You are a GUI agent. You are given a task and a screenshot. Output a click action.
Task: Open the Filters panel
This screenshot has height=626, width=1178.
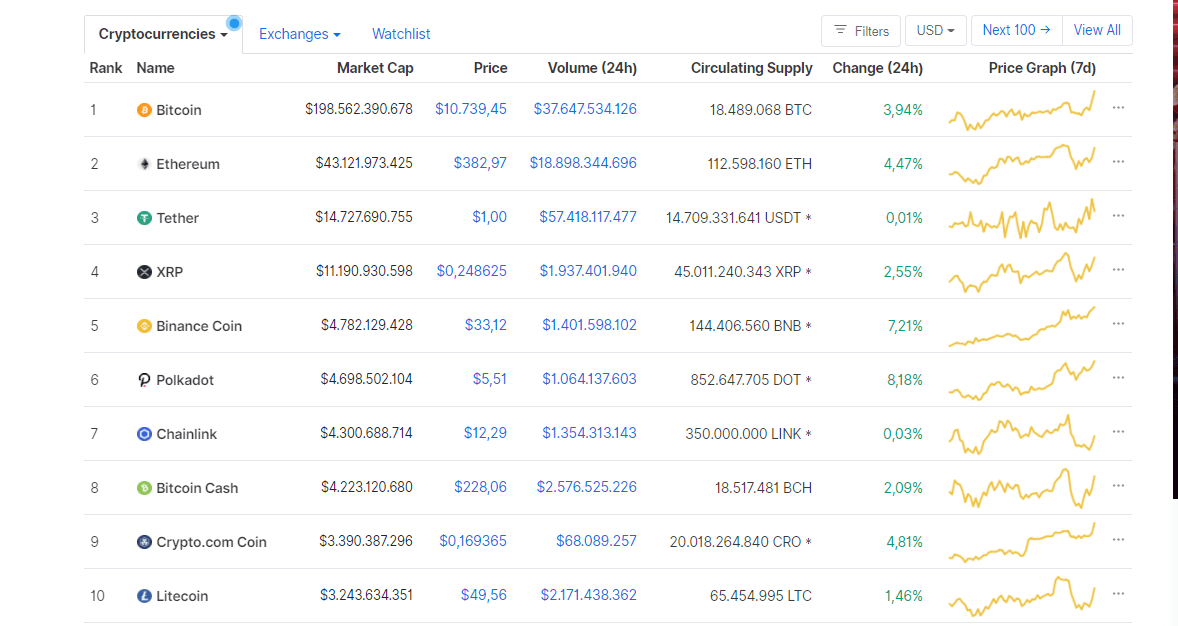[x=861, y=31]
